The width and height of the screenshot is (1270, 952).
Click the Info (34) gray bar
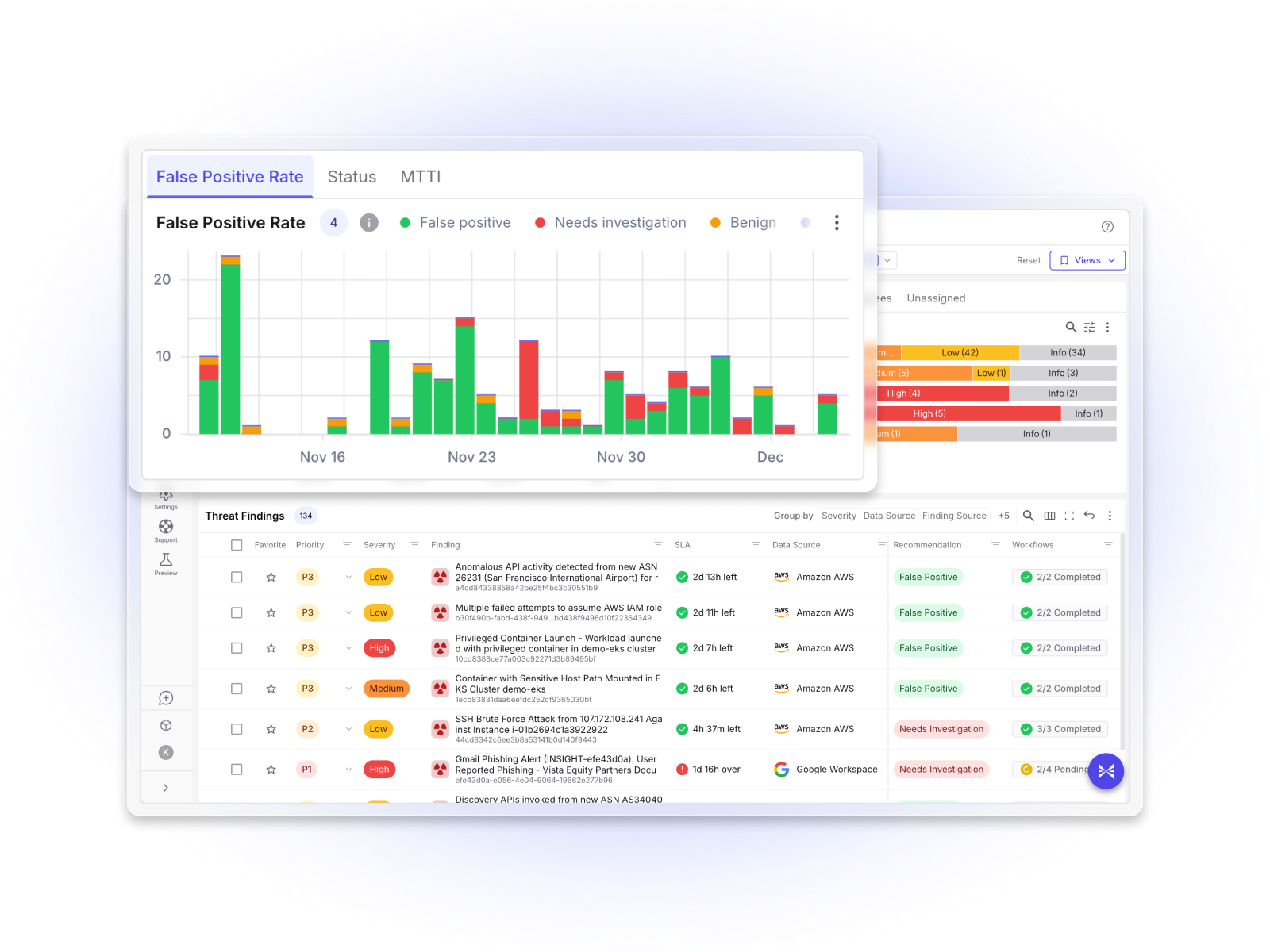tap(1068, 353)
